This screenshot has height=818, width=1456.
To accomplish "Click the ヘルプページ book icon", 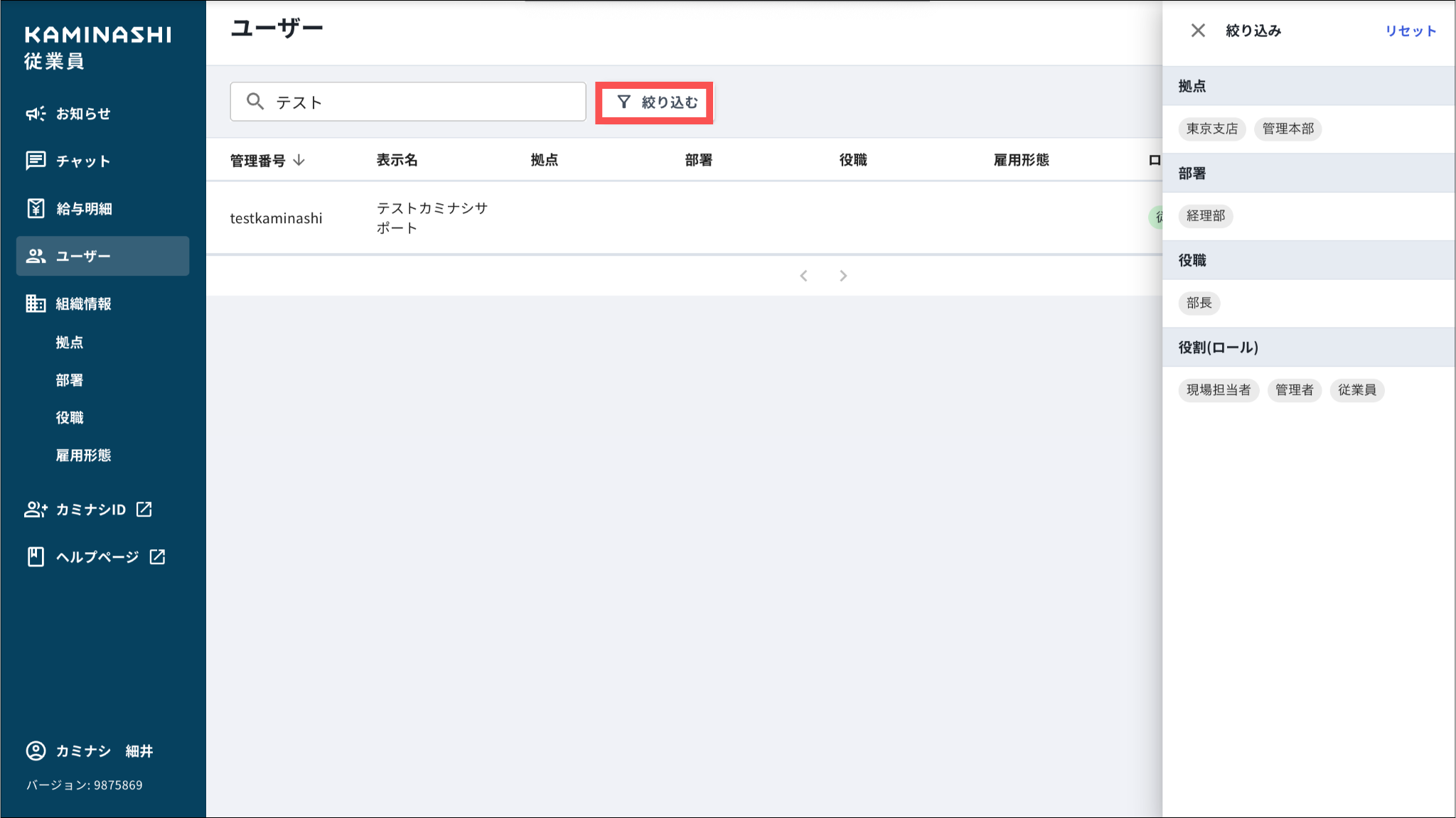I will point(36,556).
